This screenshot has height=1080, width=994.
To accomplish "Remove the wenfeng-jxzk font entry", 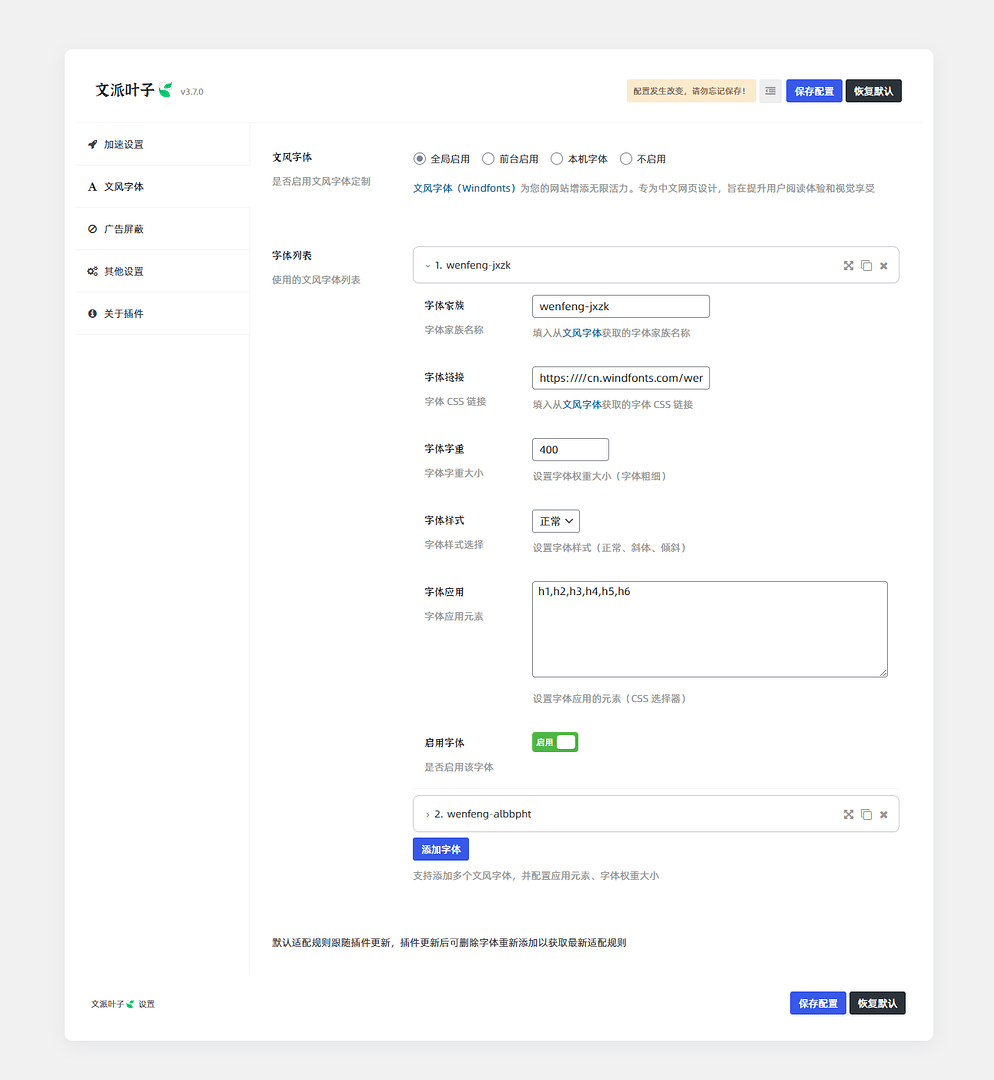I will pos(883,266).
